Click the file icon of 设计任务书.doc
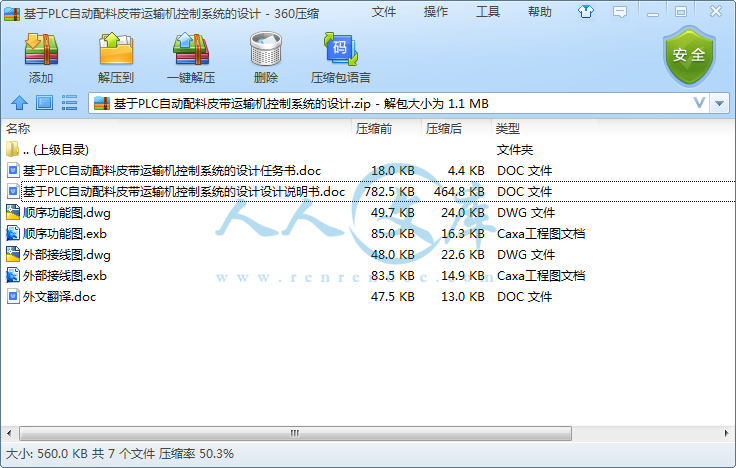 point(13,170)
